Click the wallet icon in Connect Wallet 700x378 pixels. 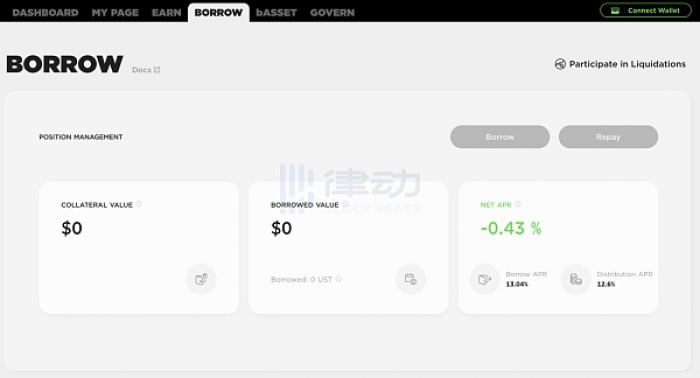(615, 11)
